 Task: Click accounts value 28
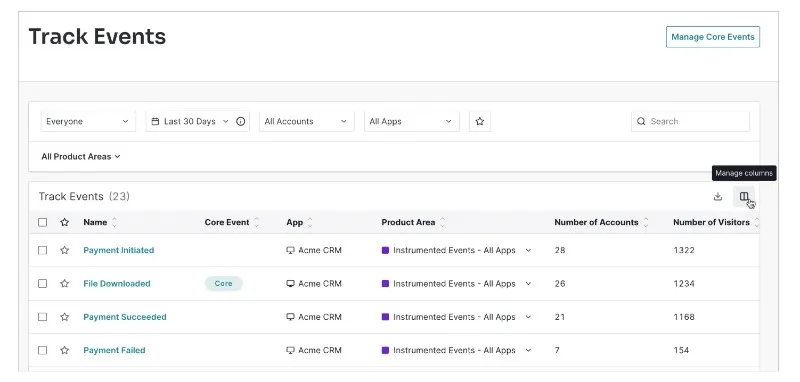coord(560,250)
